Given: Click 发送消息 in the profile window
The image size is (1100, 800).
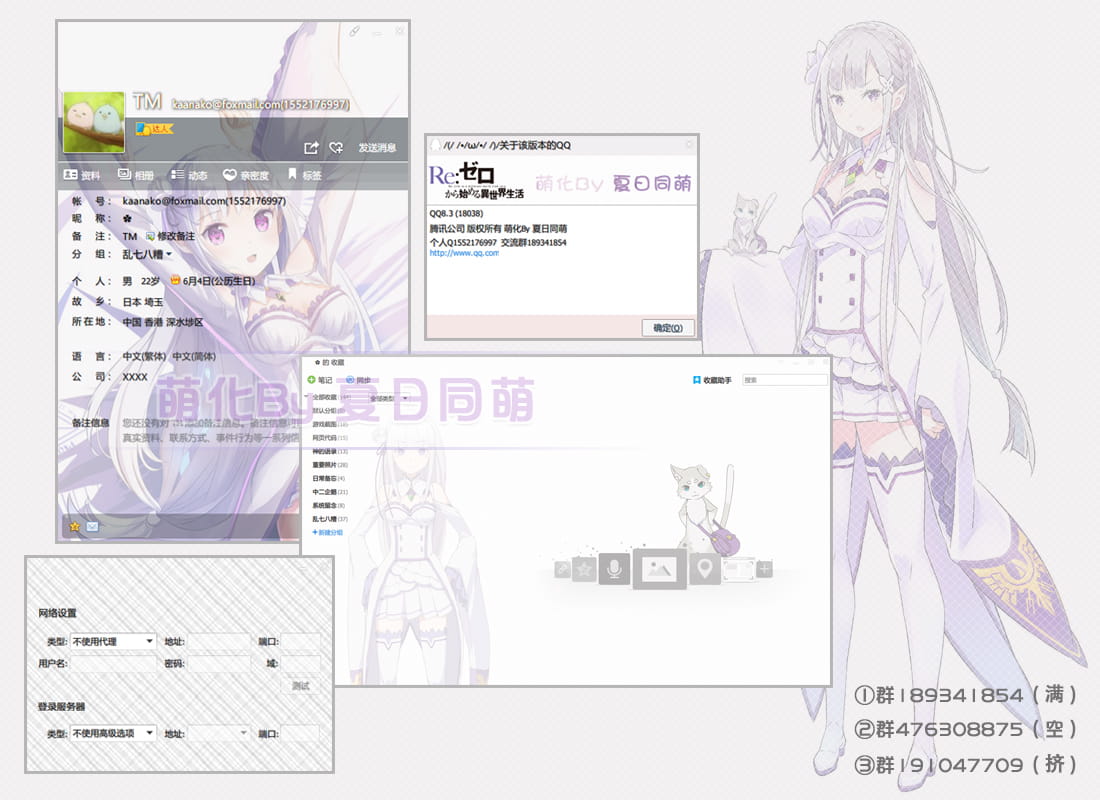Looking at the screenshot, I should tap(377, 148).
